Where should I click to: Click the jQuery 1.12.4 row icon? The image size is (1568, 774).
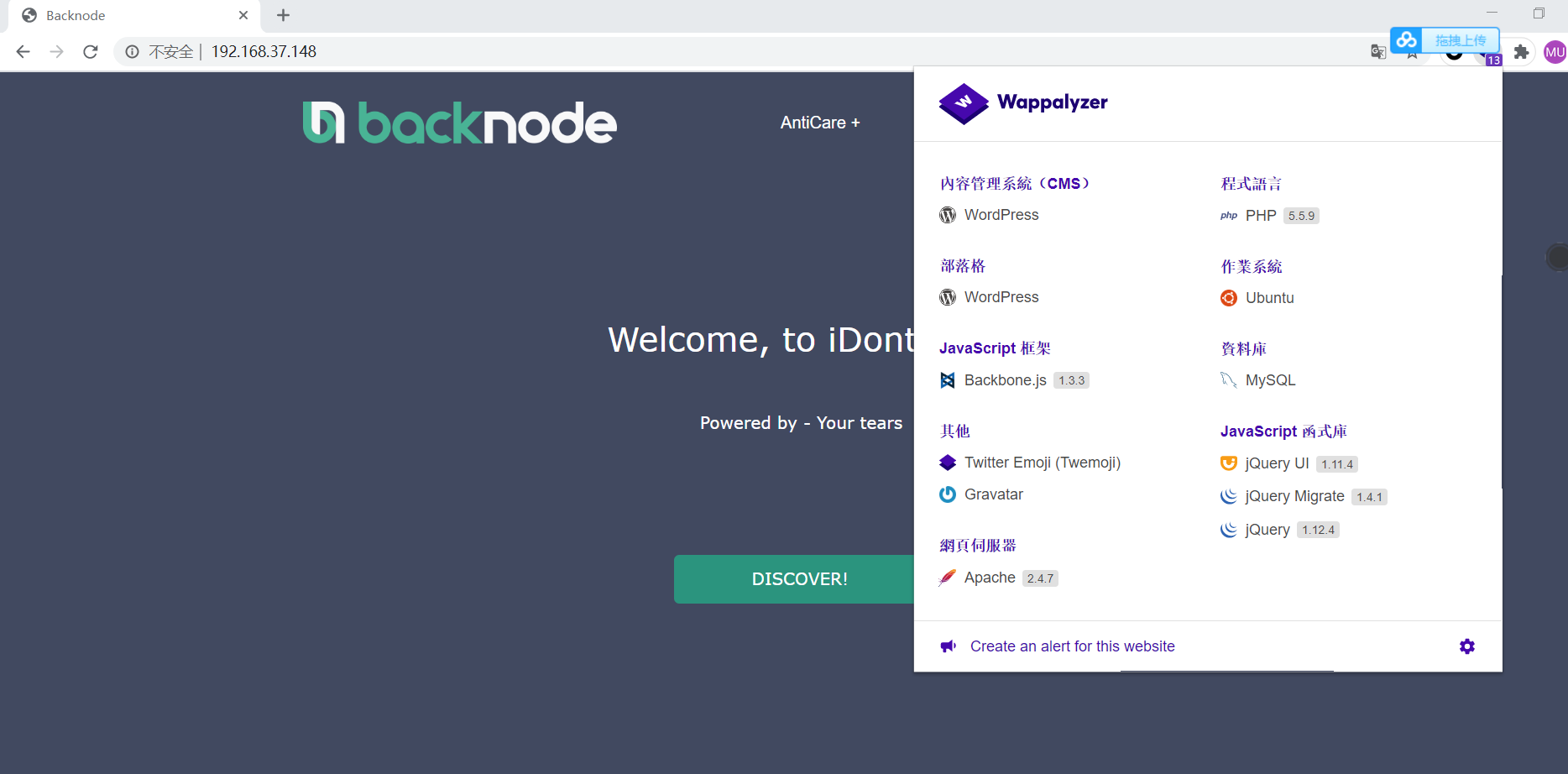click(x=1229, y=530)
